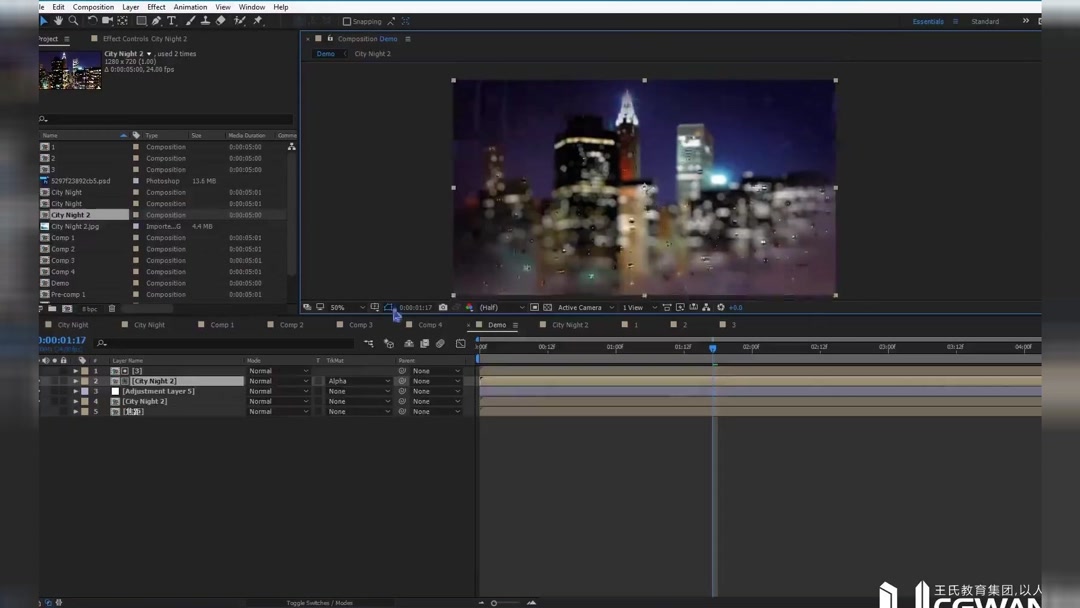
Task: Activate the Type tool
Action: [172, 21]
